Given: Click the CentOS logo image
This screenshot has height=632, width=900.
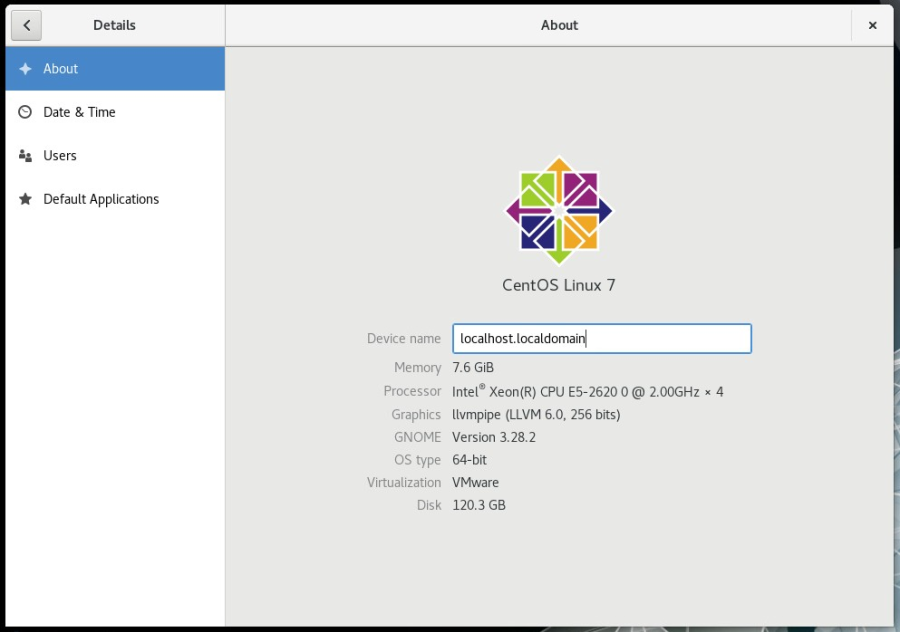Looking at the screenshot, I should pos(559,211).
